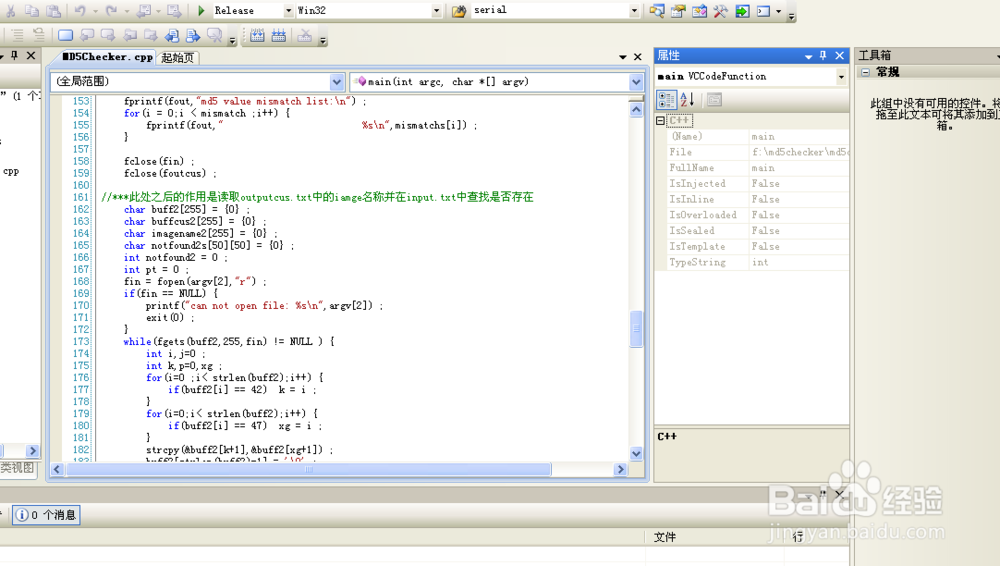Open the Release configuration dropdown
The height and width of the screenshot is (566, 1000).
(x=288, y=11)
